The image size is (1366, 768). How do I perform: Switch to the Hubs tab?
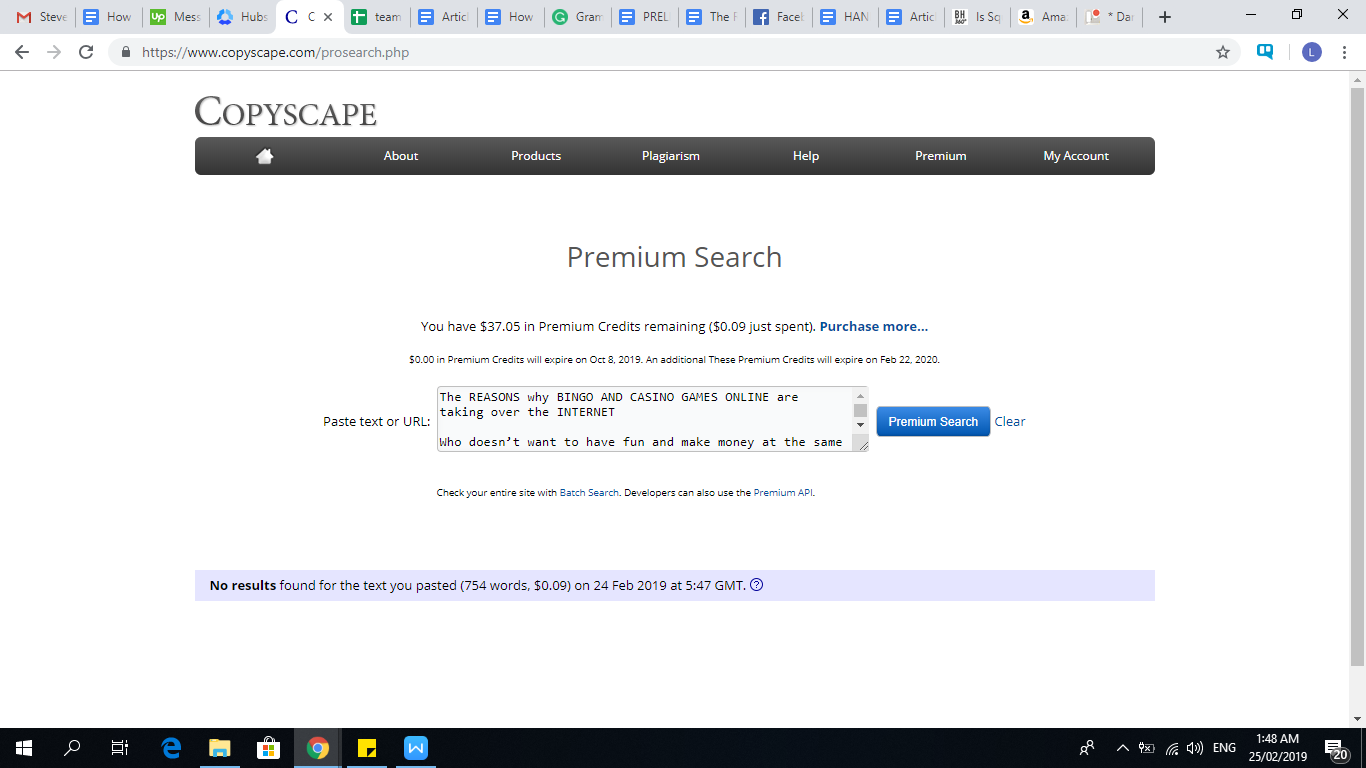pyautogui.click(x=241, y=17)
